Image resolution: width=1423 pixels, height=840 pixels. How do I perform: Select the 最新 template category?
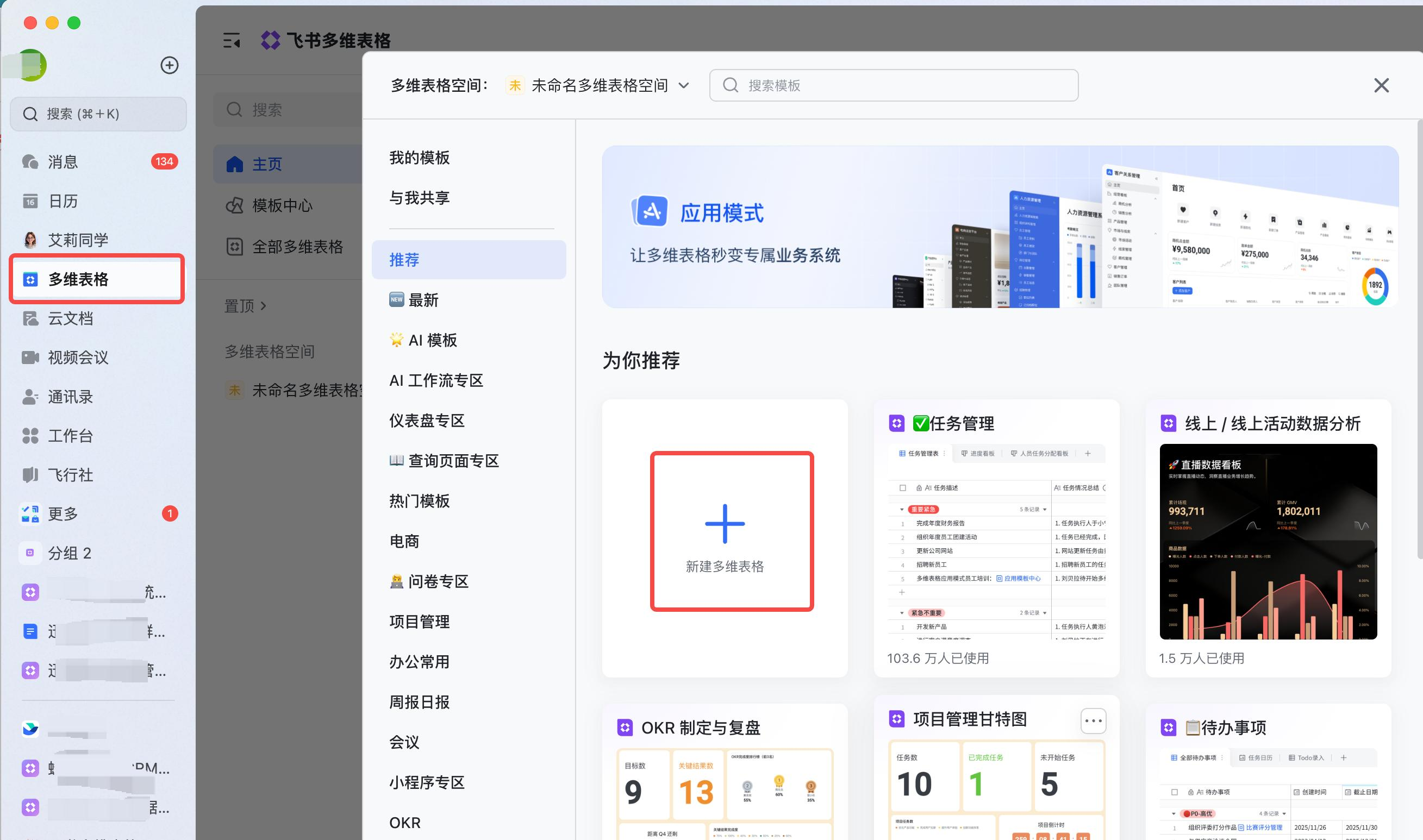click(x=423, y=300)
